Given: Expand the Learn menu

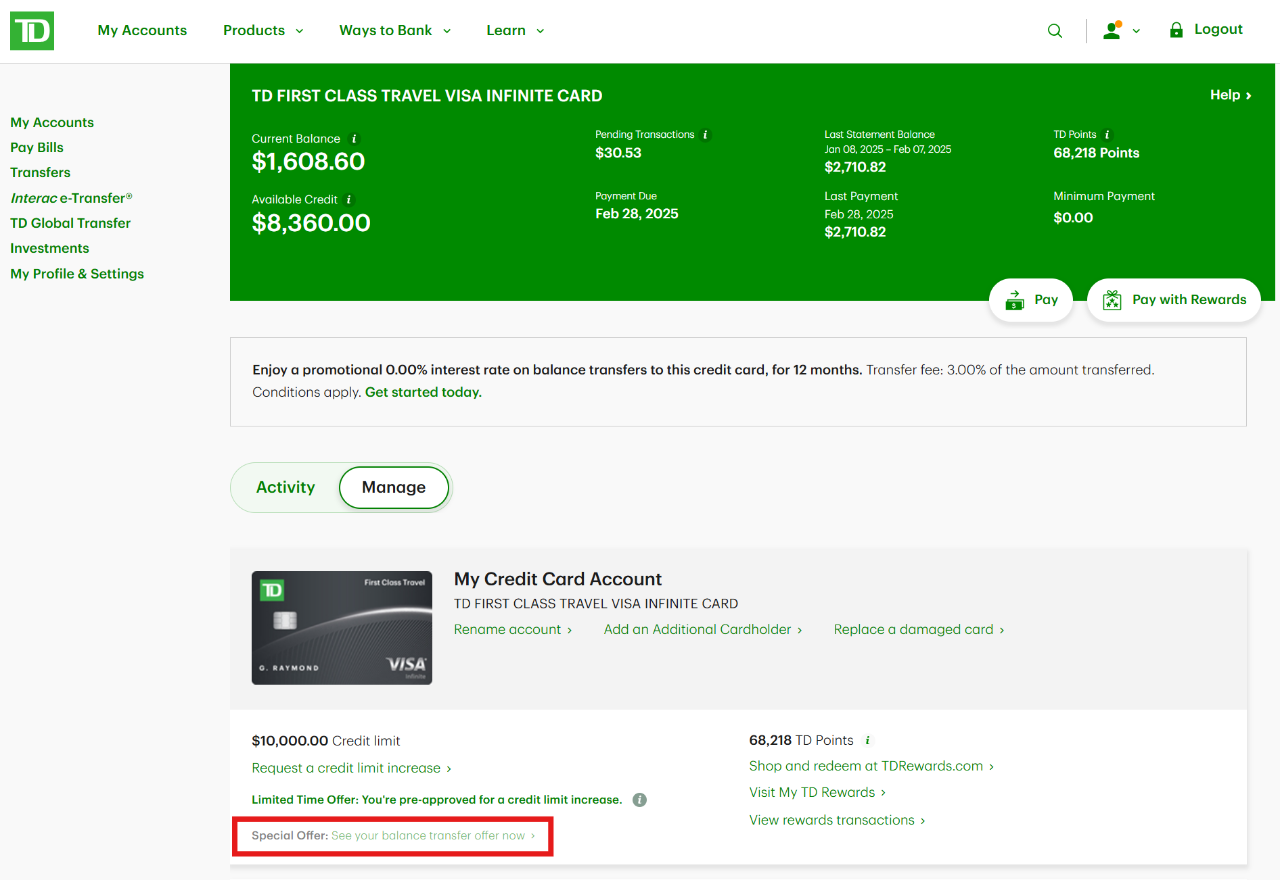Looking at the screenshot, I should [x=515, y=31].
